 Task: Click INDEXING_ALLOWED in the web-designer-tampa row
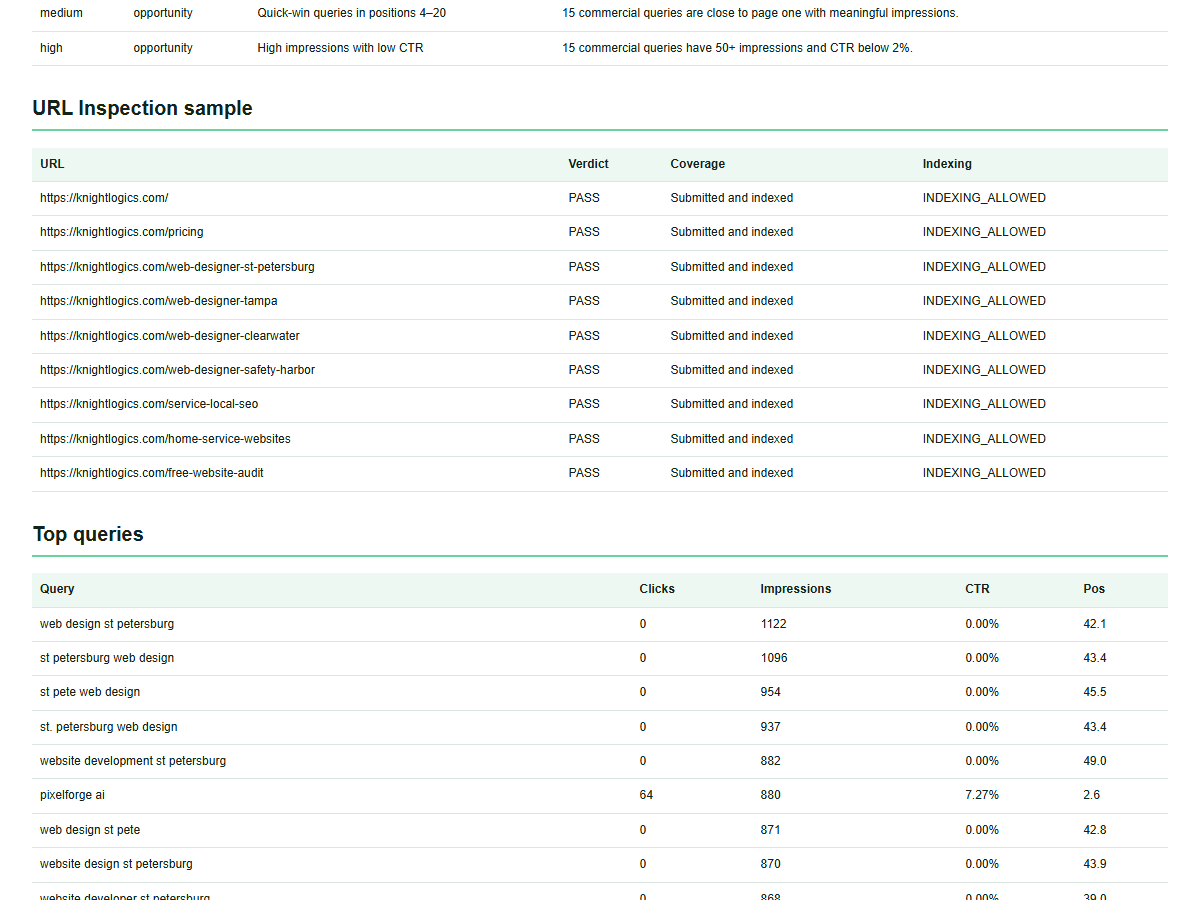(984, 301)
